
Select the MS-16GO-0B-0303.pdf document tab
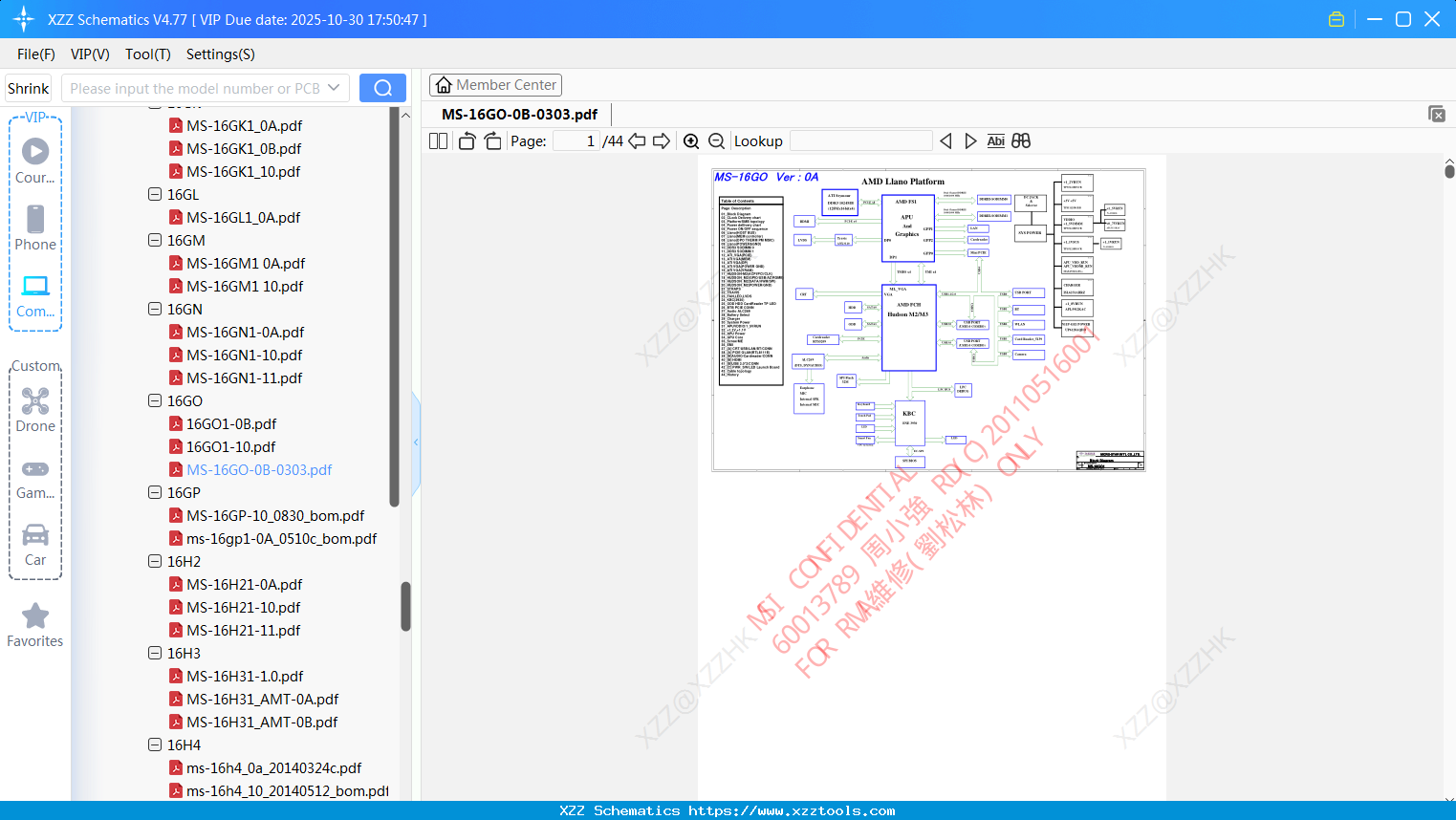coord(519,115)
